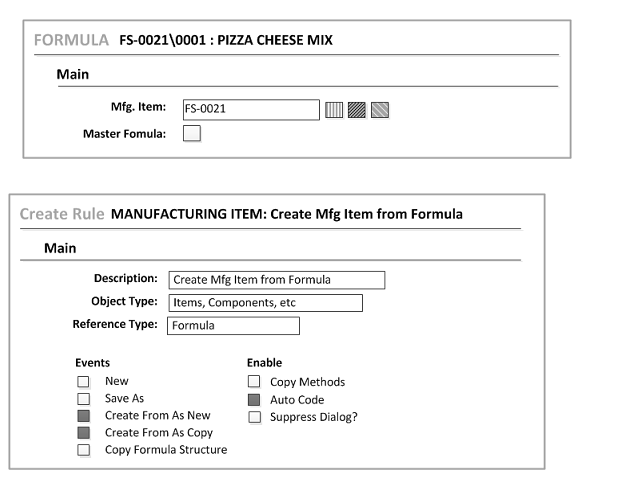
Task: Toggle the Suppress Dialog? checkbox
Action: coord(254,416)
